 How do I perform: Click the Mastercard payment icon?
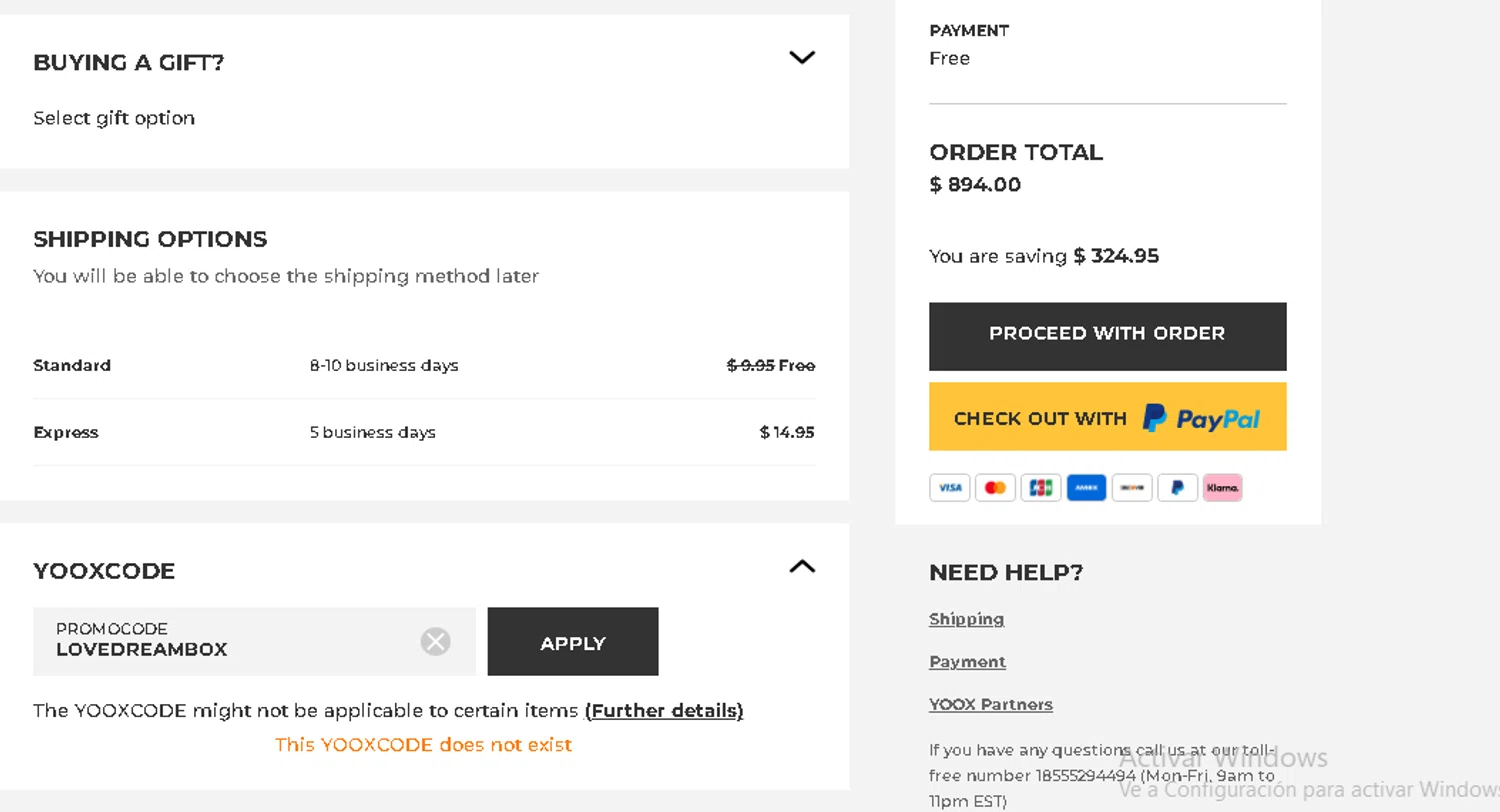coord(995,488)
